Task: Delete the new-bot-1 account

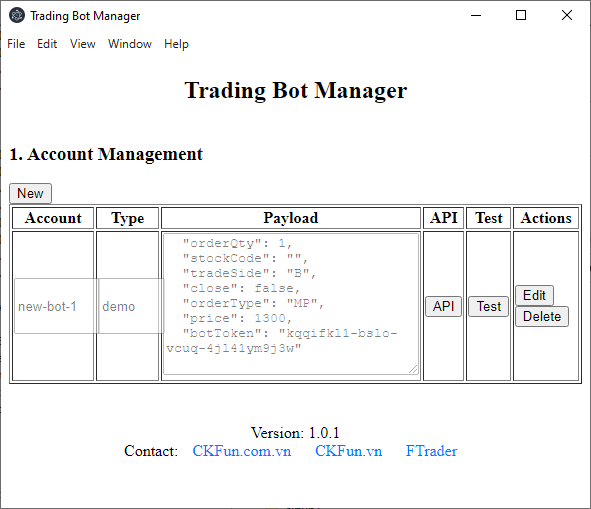Action: pyautogui.click(x=542, y=316)
